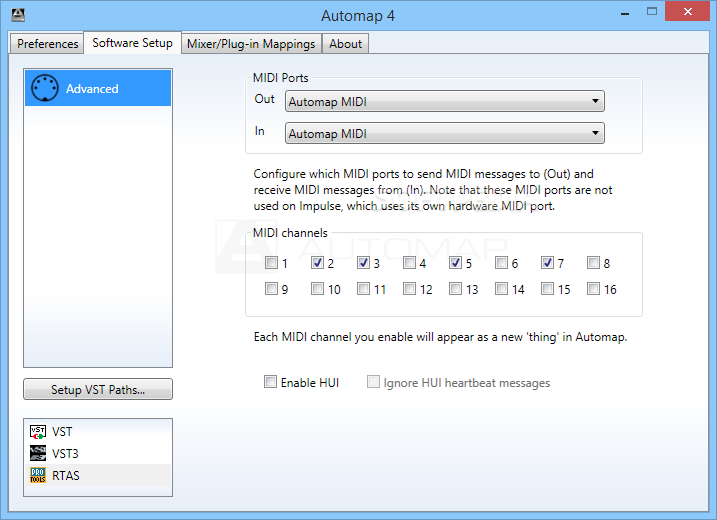Viewport: 717px width, 520px height.
Task: Check Ignore HUI heartbeat messages box
Action: 373,381
